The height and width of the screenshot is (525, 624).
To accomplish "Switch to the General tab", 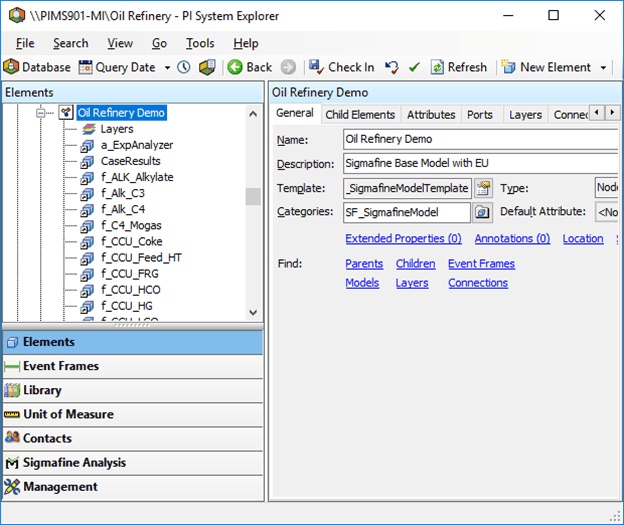I will (295, 113).
